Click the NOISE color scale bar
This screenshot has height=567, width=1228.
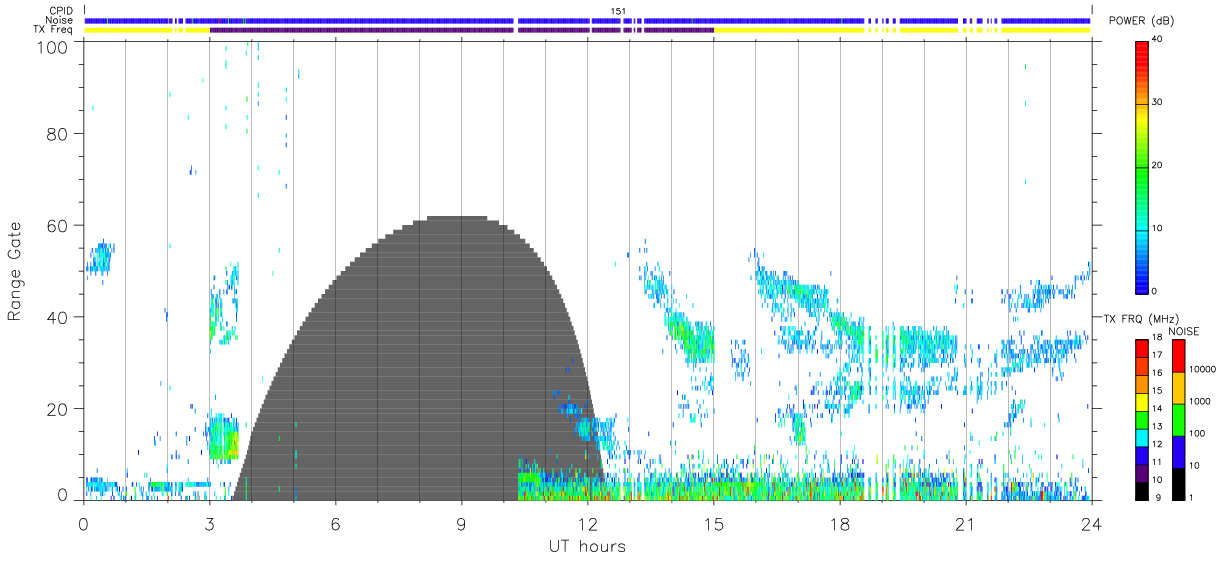point(1180,419)
